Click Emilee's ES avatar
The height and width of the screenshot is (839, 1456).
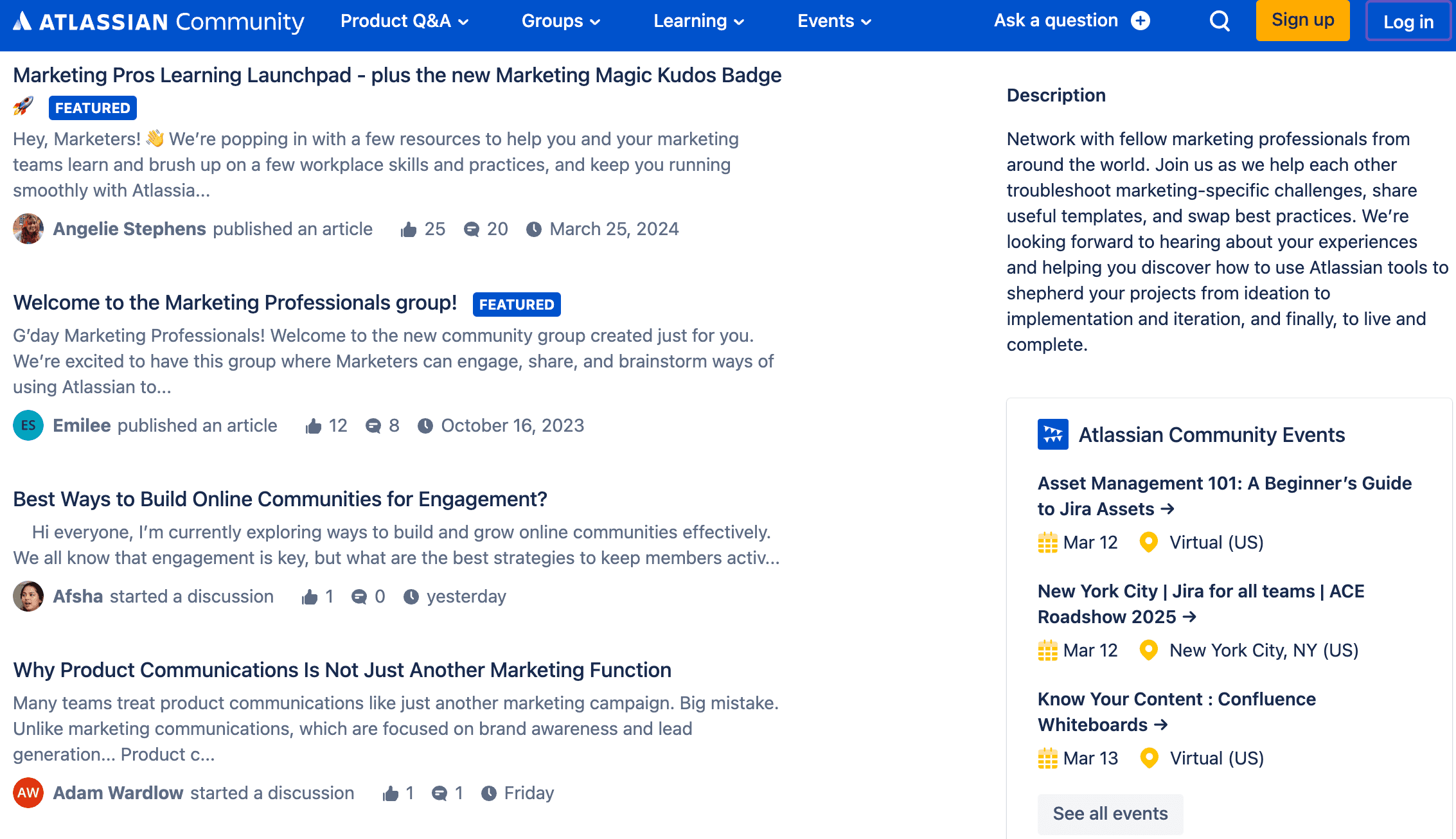pyautogui.click(x=28, y=425)
